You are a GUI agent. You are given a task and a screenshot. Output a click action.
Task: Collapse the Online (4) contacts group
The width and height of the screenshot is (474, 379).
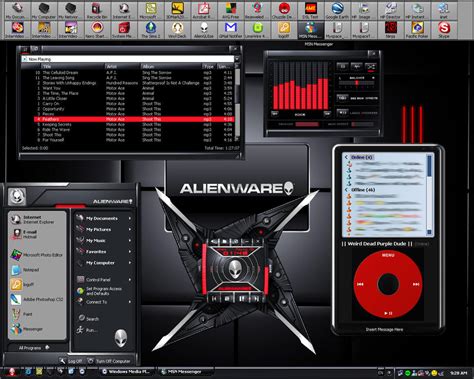(346, 157)
